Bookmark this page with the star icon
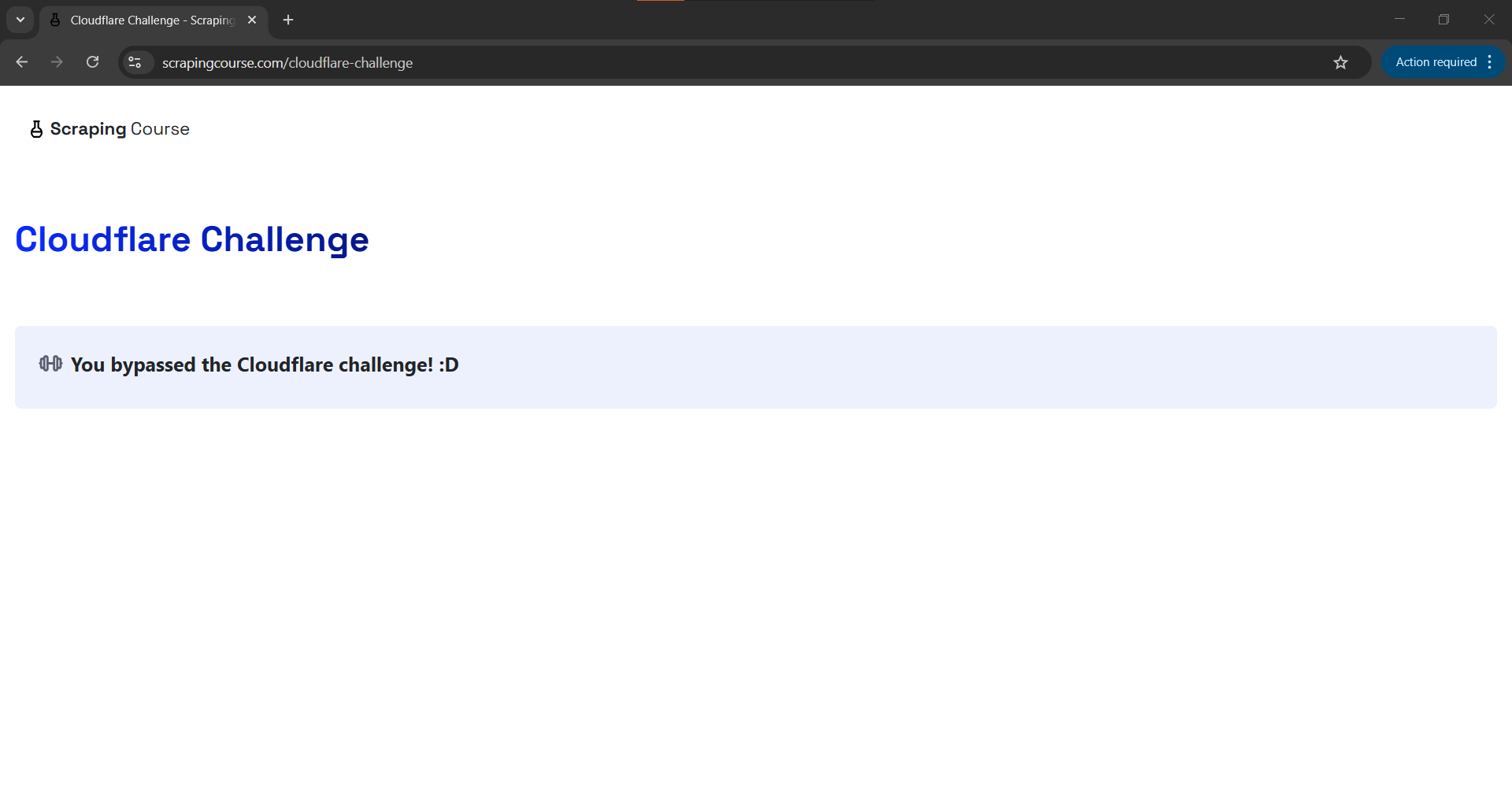 pos(1340,62)
